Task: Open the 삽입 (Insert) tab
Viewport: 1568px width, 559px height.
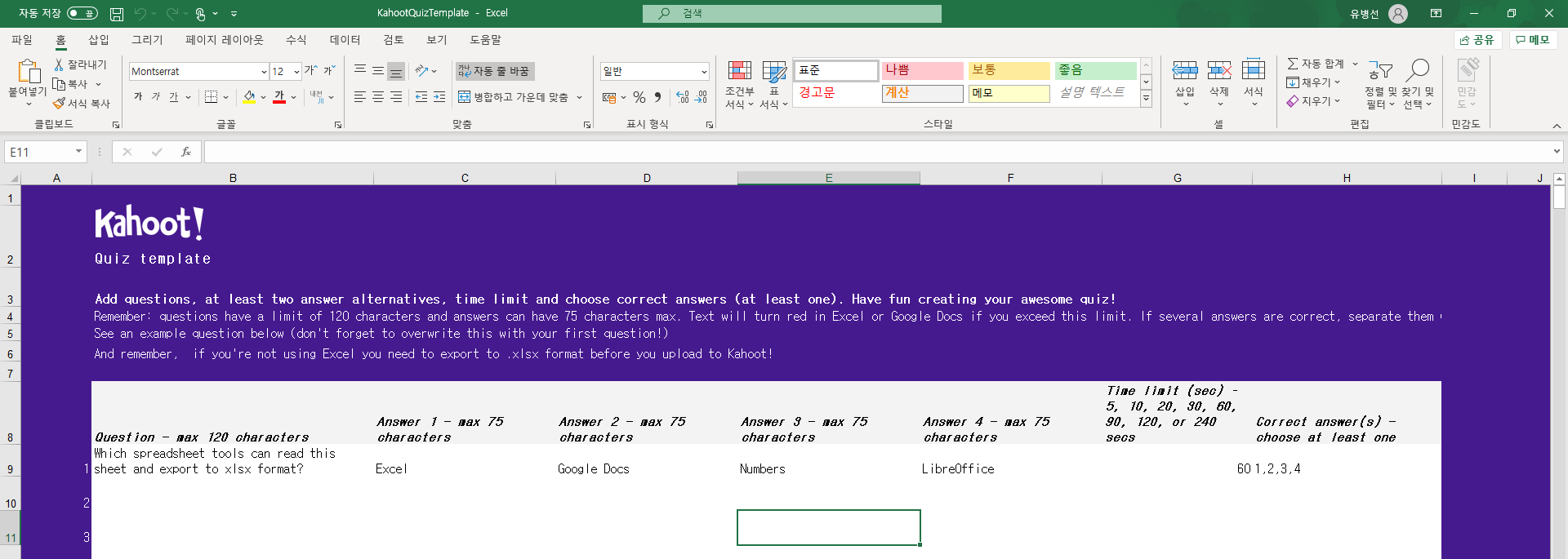Action: [99, 40]
